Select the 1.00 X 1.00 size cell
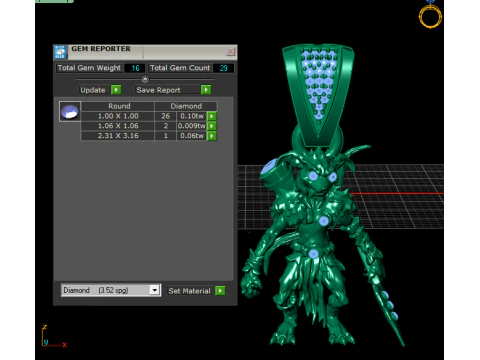 tap(118, 116)
